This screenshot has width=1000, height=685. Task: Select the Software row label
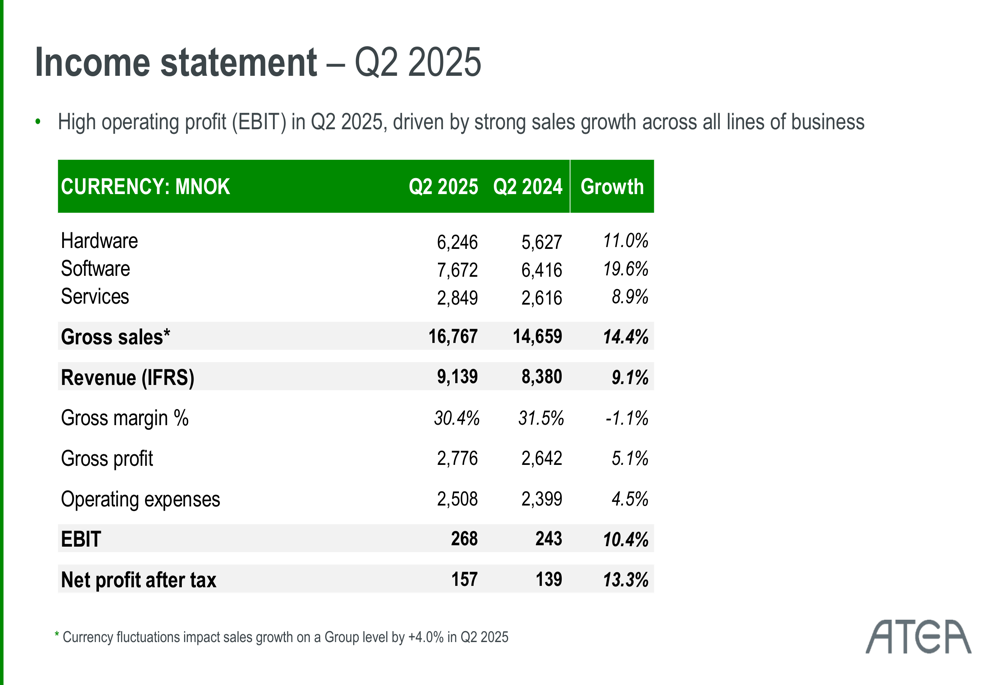point(95,269)
